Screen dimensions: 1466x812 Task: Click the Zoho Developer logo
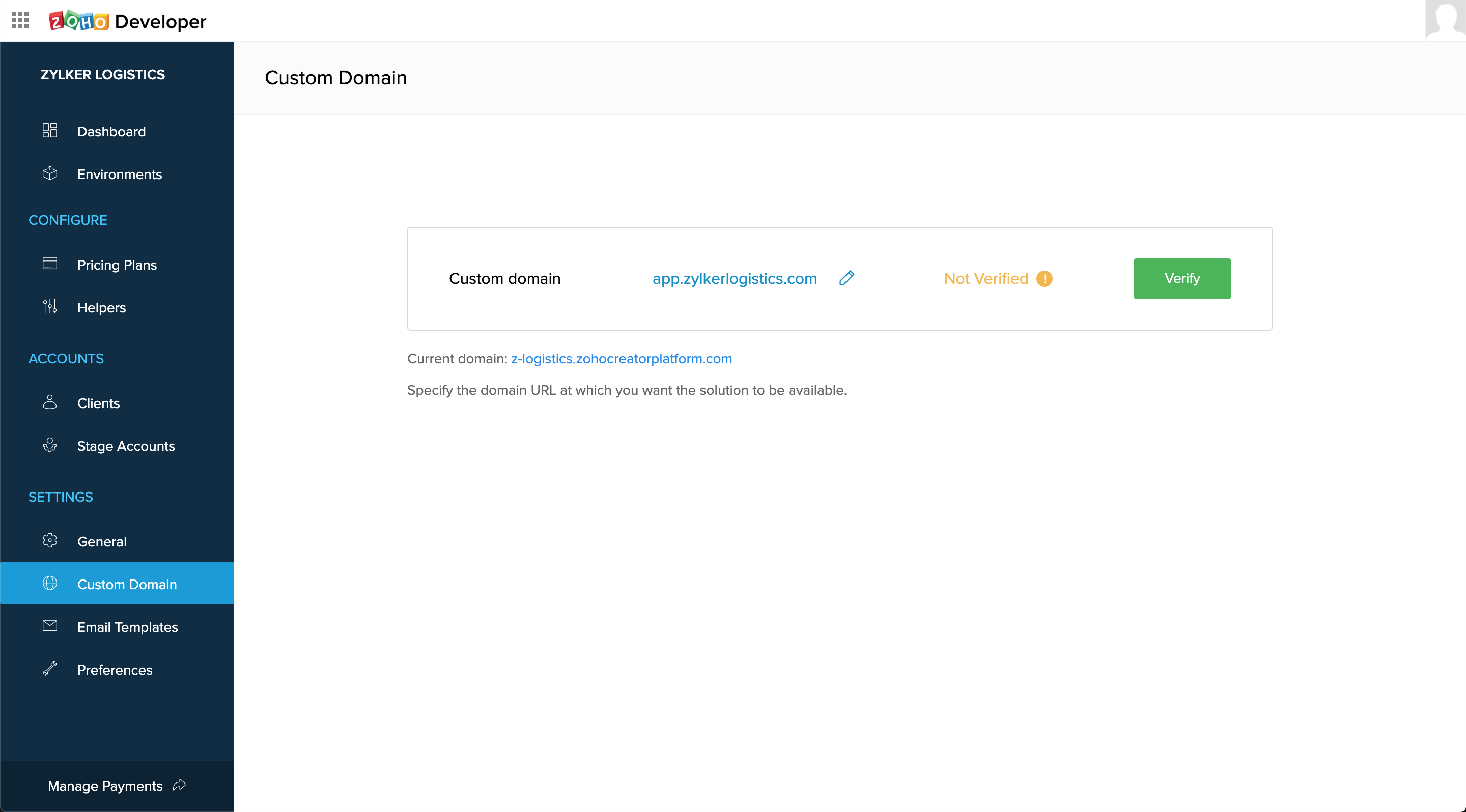click(128, 21)
